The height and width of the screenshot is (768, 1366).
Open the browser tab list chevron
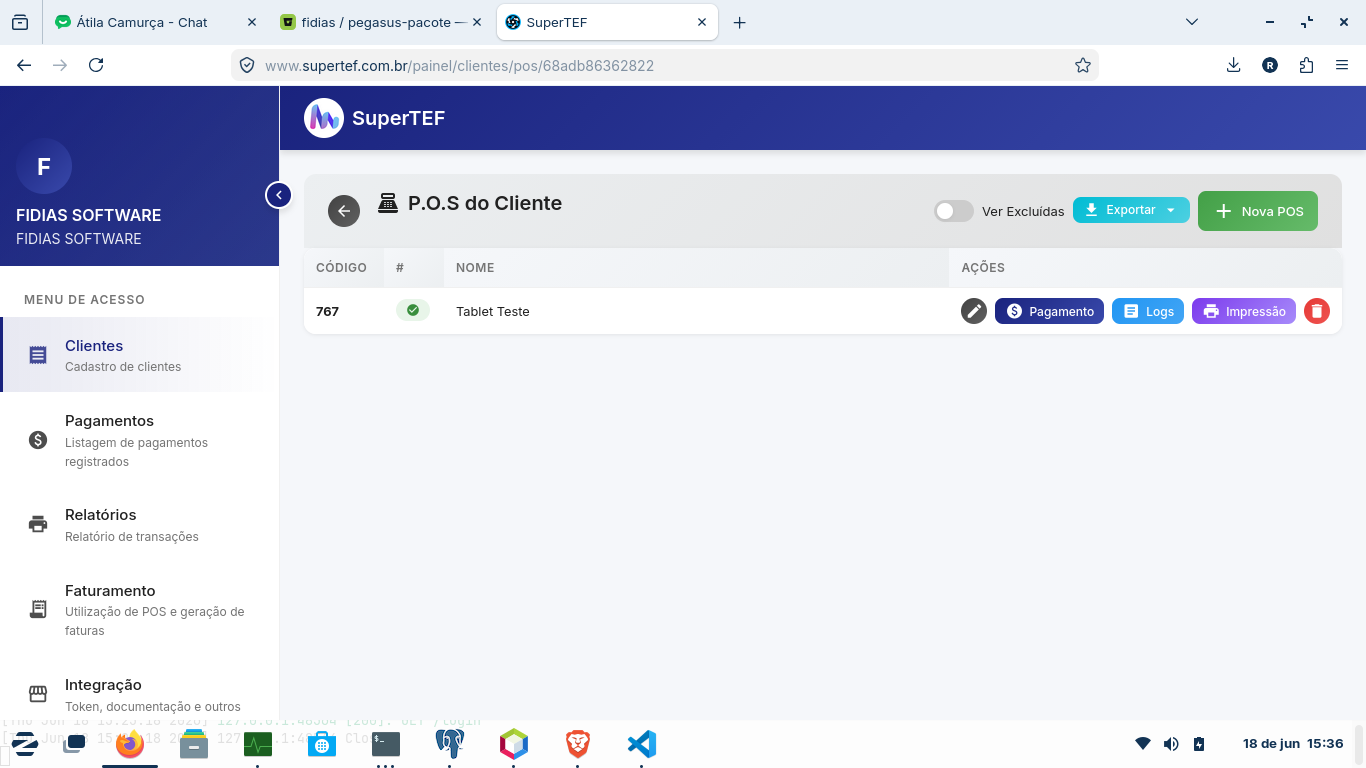[1191, 22]
